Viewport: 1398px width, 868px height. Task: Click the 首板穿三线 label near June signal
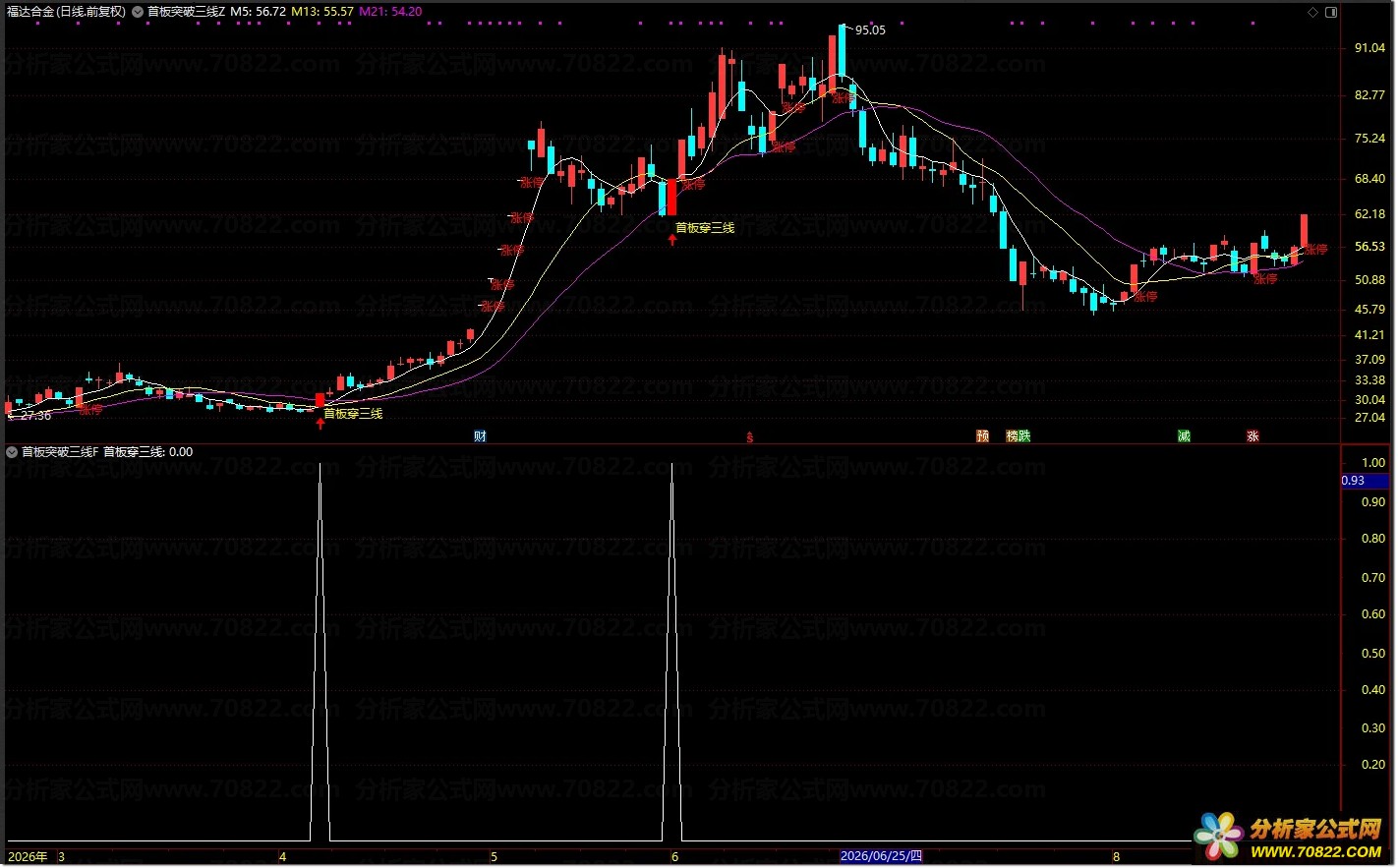click(x=705, y=228)
